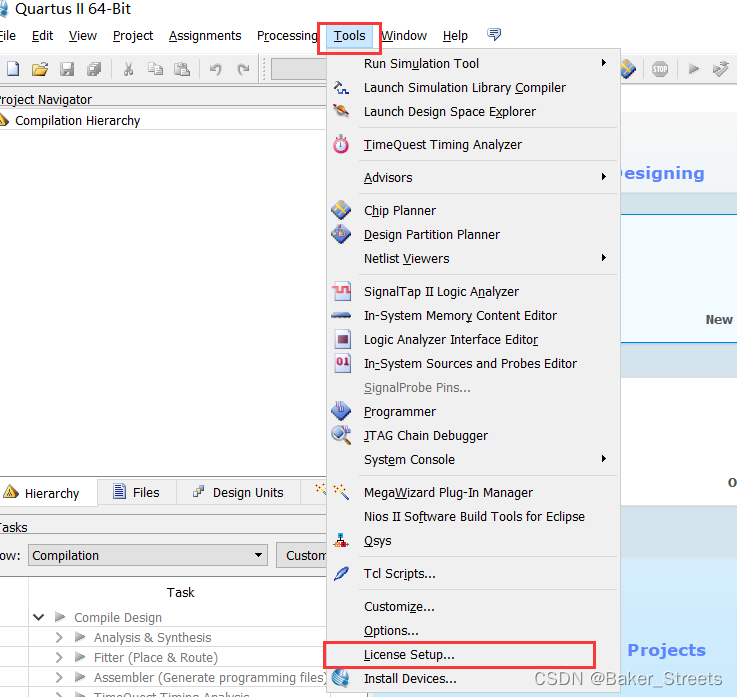This screenshot has width=737, height=697.
Task: Click the Save All toolbar icon
Action: [94, 70]
